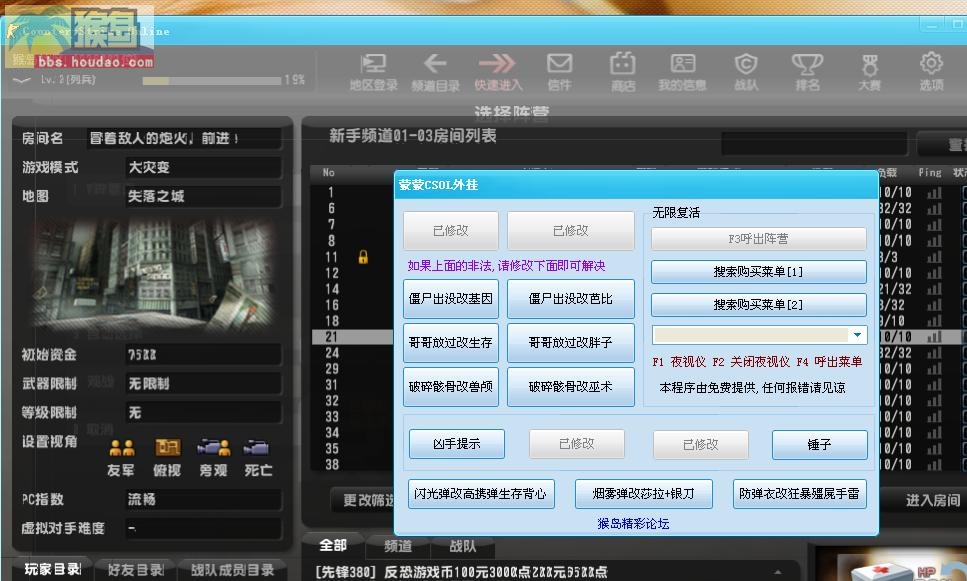Open 大赛 tournament medal icon
This screenshot has width=967, height=581.
[870, 64]
